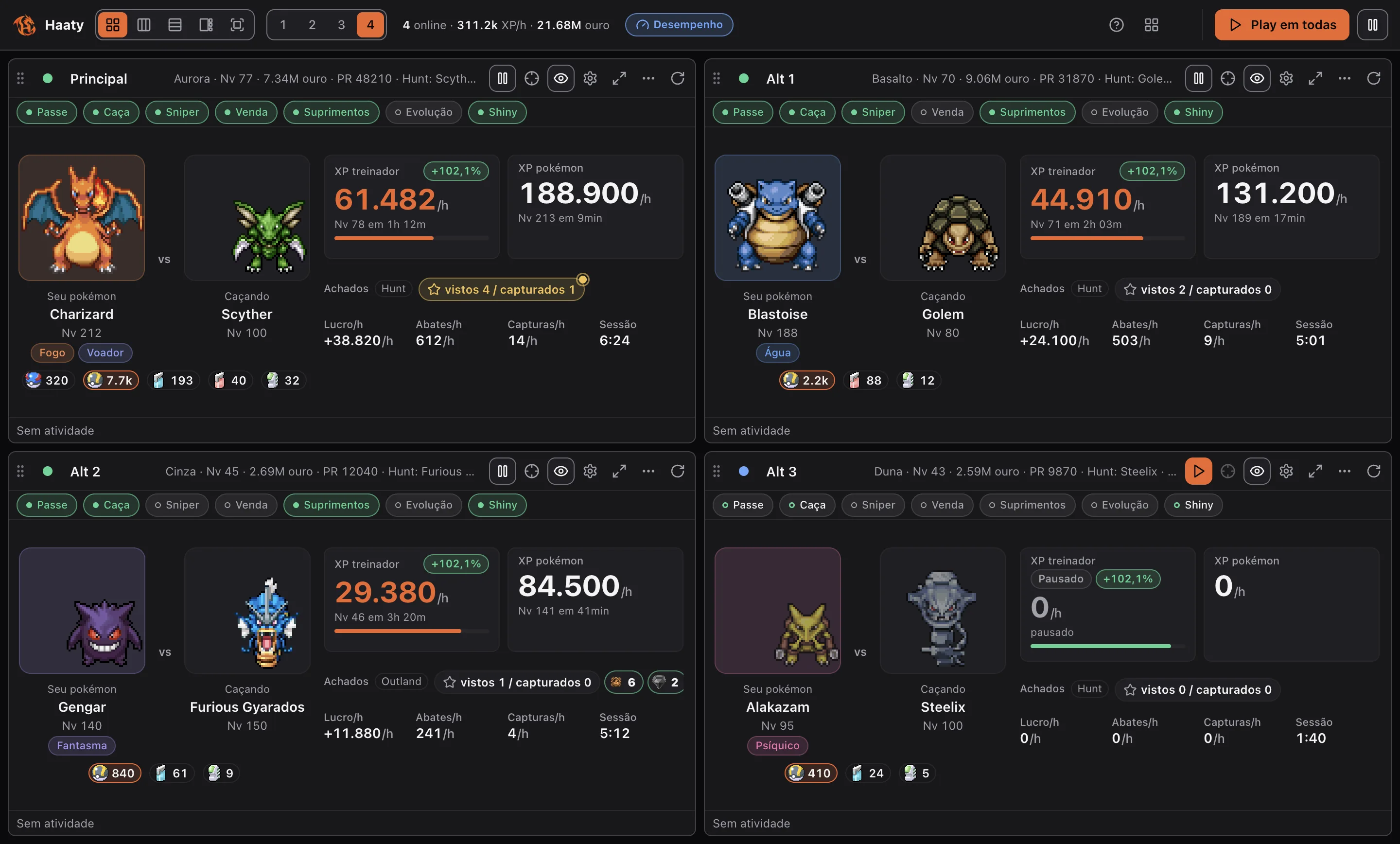The height and width of the screenshot is (844, 1400).
Task: Click the Outland tag in Alt 2
Action: pyautogui.click(x=401, y=682)
